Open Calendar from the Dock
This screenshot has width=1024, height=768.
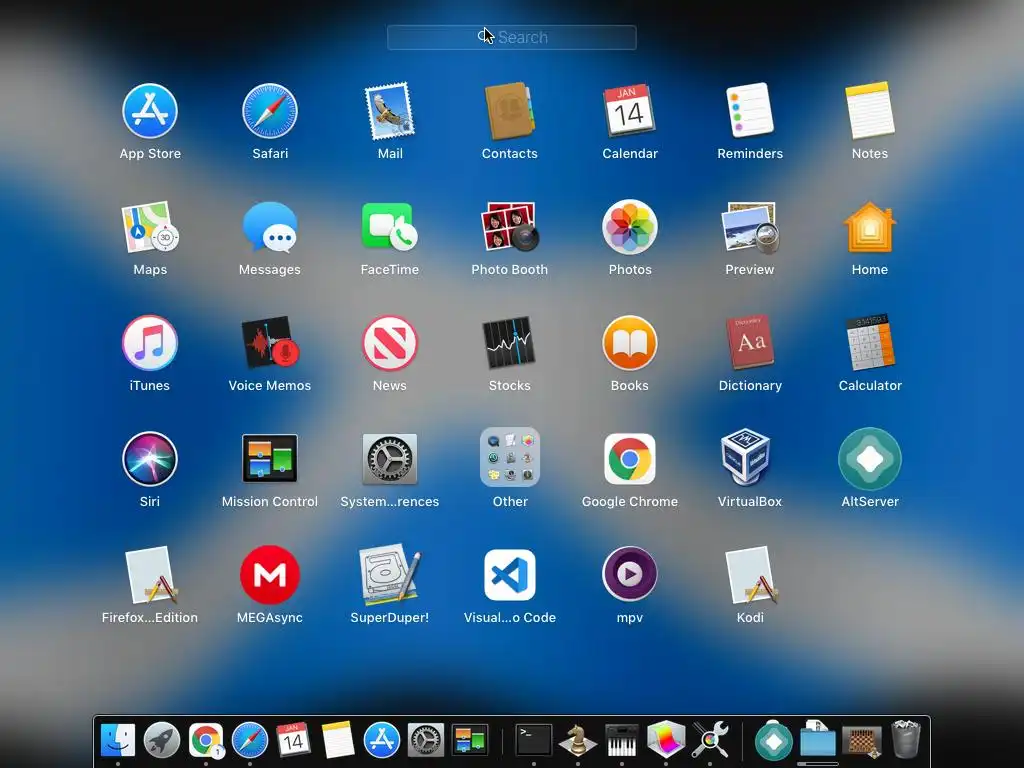(293, 740)
